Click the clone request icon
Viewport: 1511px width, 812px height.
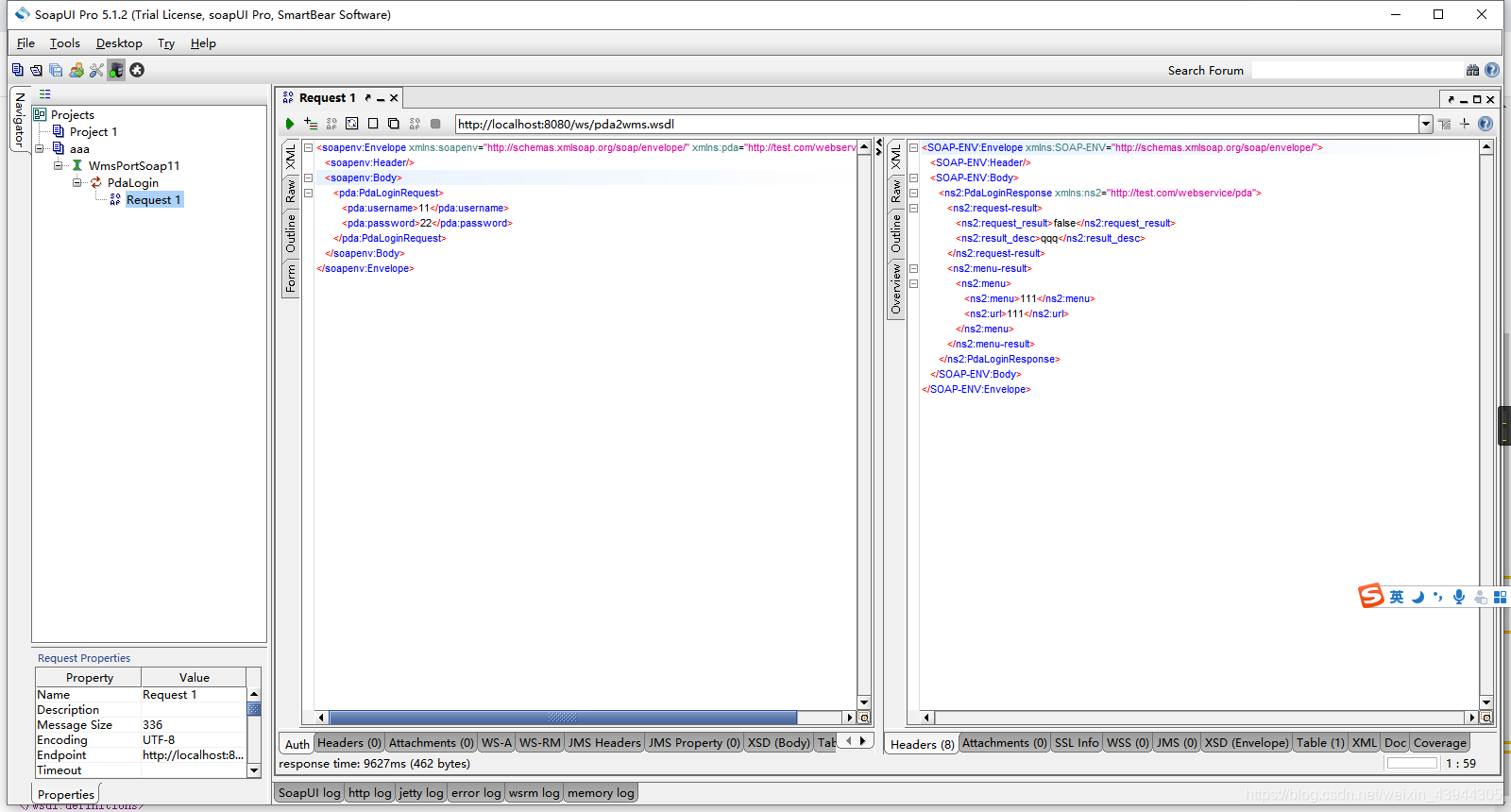[394, 124]
